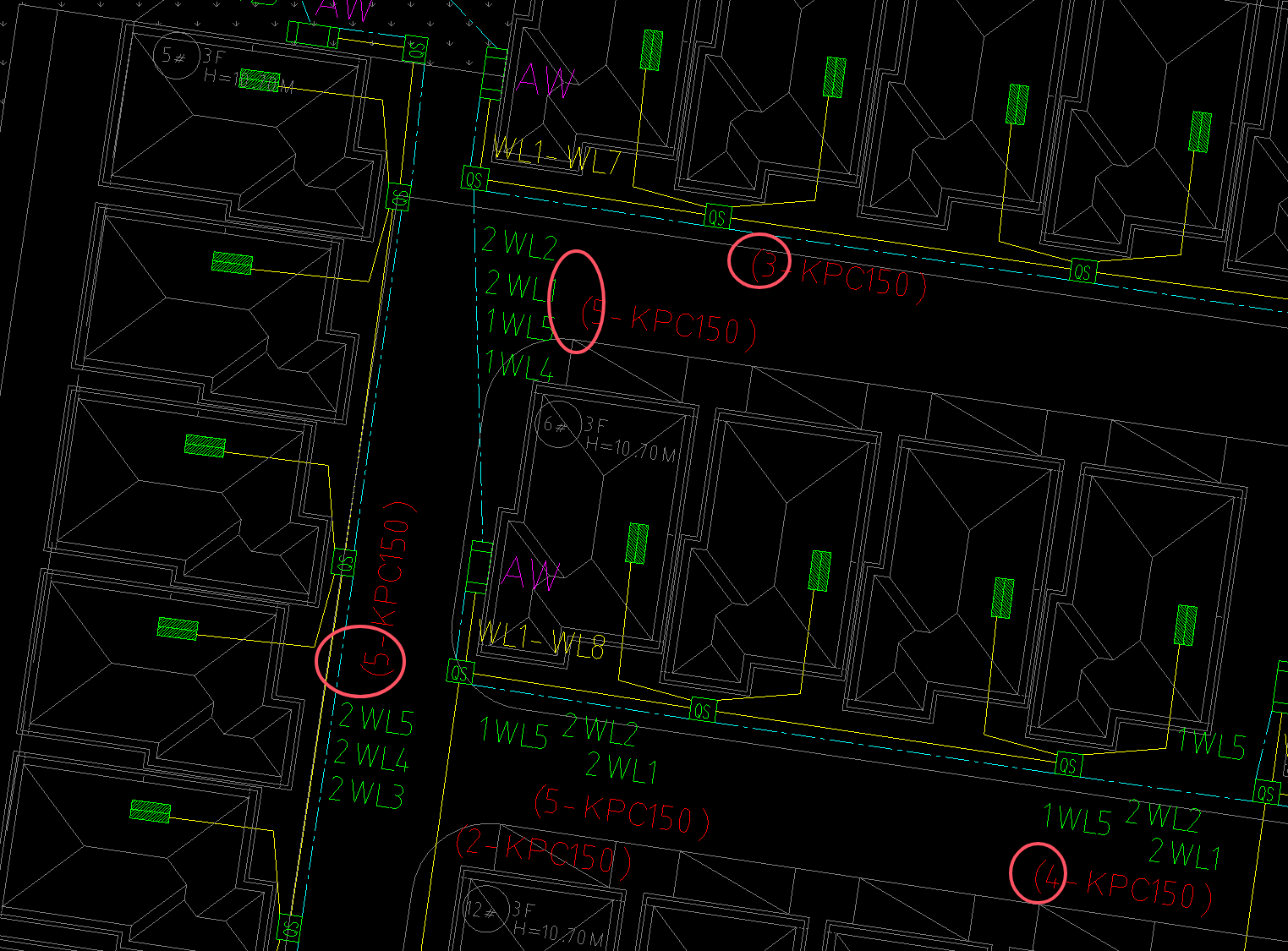Click the green 2WL4 circuit label
The width and height of the screenshot is (1288, 951).
pyautogui.click(x=371, y=755)
